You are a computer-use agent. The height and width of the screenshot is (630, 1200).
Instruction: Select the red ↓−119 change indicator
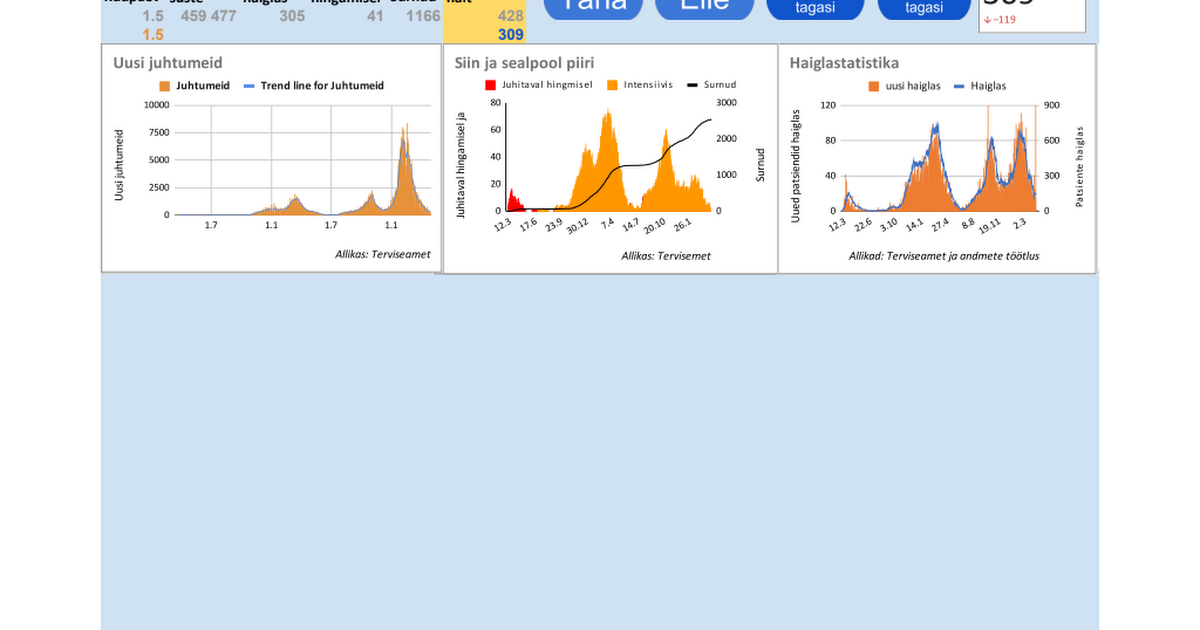click(999, 19)
